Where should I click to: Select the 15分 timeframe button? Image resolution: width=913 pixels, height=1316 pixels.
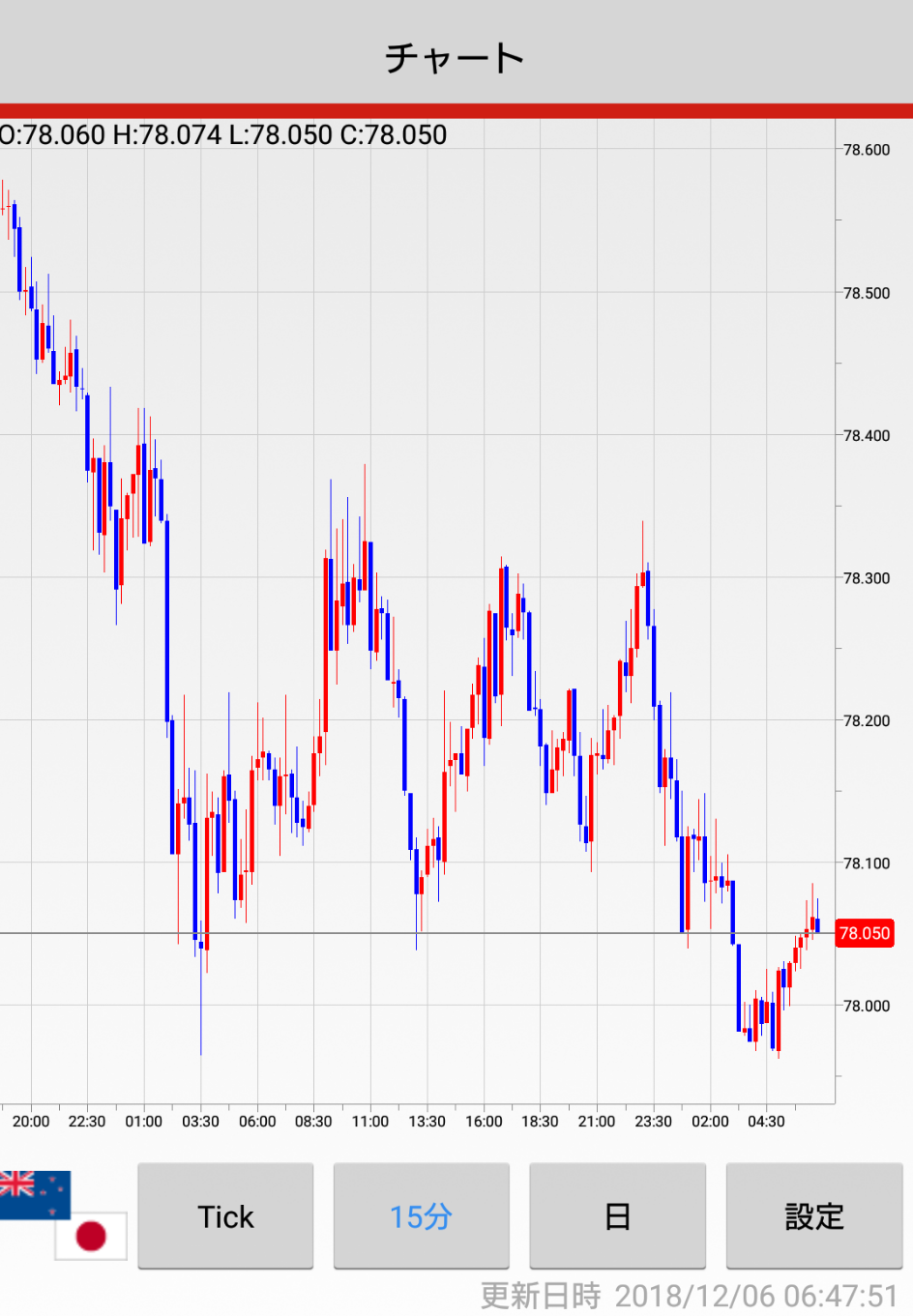pyautogui.click(x=421, y=1216)
